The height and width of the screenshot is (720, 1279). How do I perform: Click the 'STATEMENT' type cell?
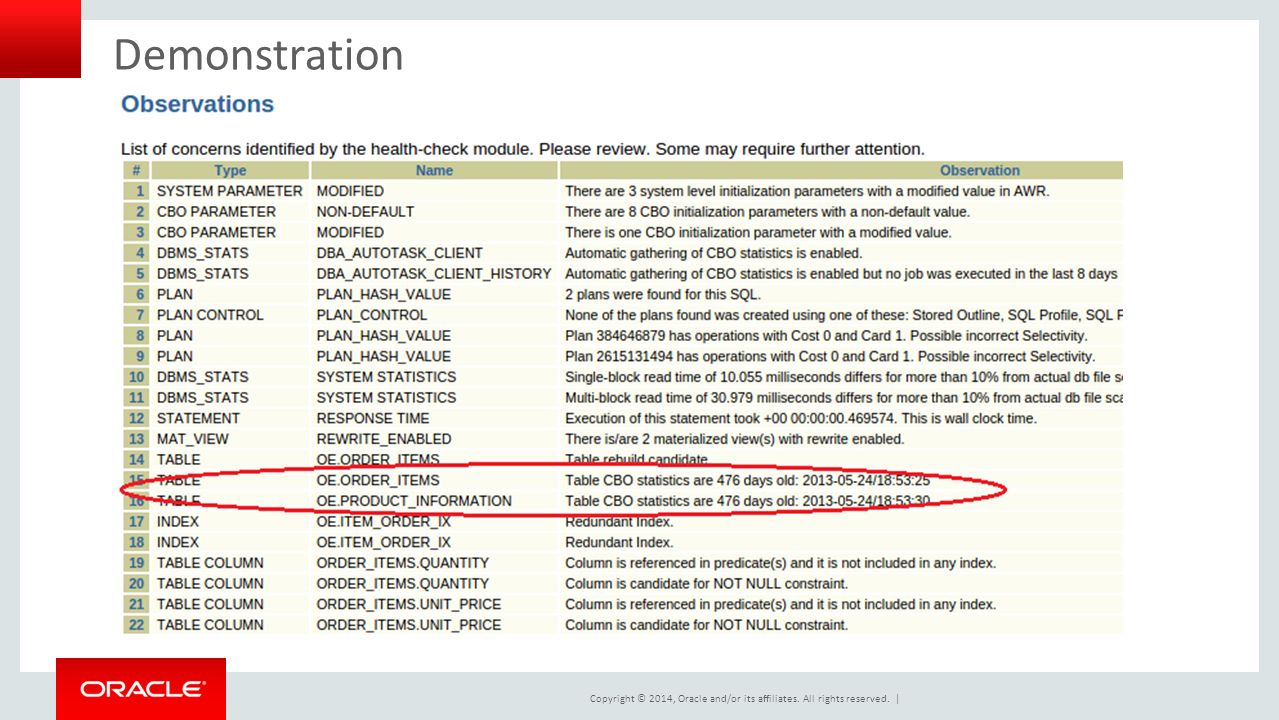[230, 418]
